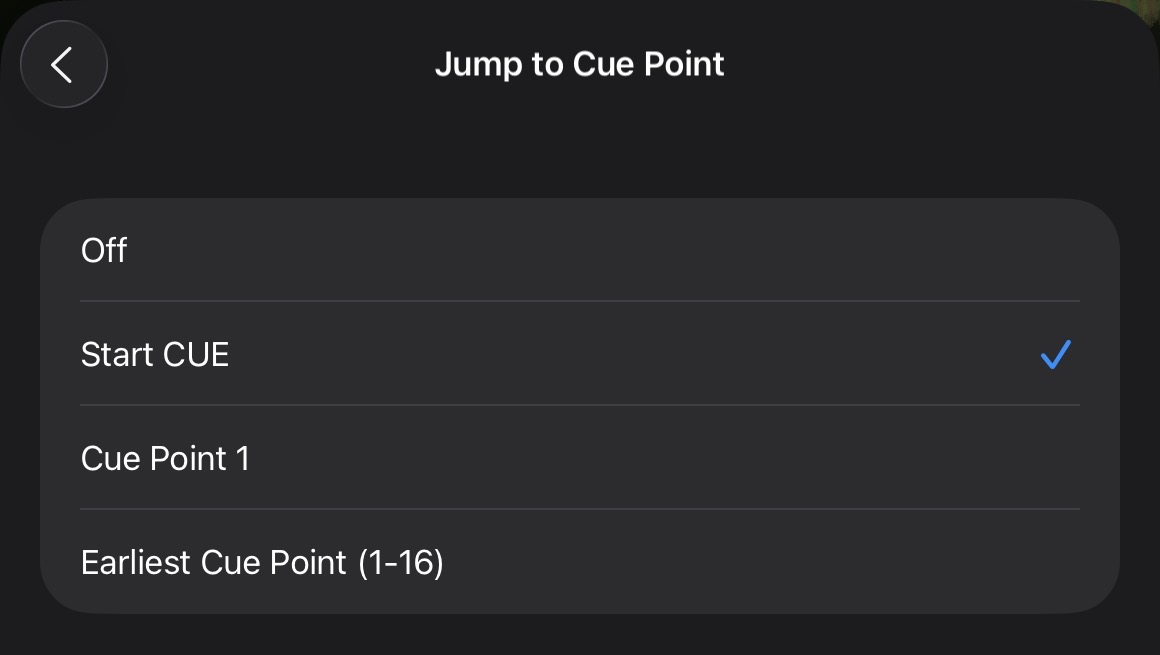Tap the back arrow icon

coord(63,65)
